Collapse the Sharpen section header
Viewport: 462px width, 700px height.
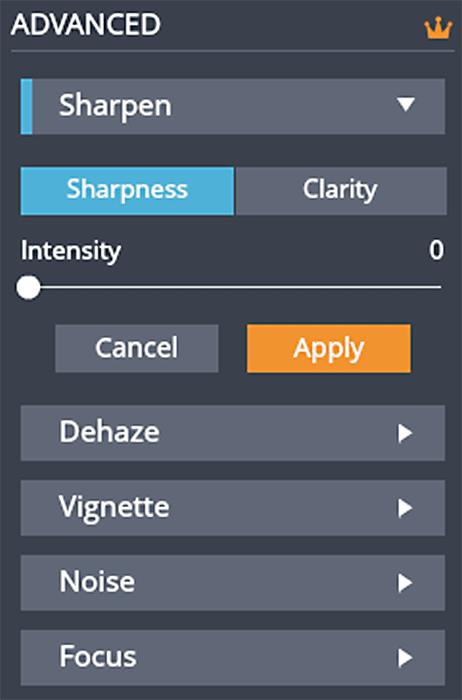pos(233,106)
